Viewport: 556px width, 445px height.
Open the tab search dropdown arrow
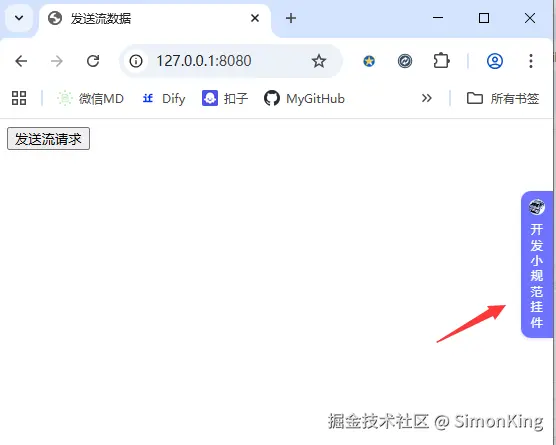19,18
